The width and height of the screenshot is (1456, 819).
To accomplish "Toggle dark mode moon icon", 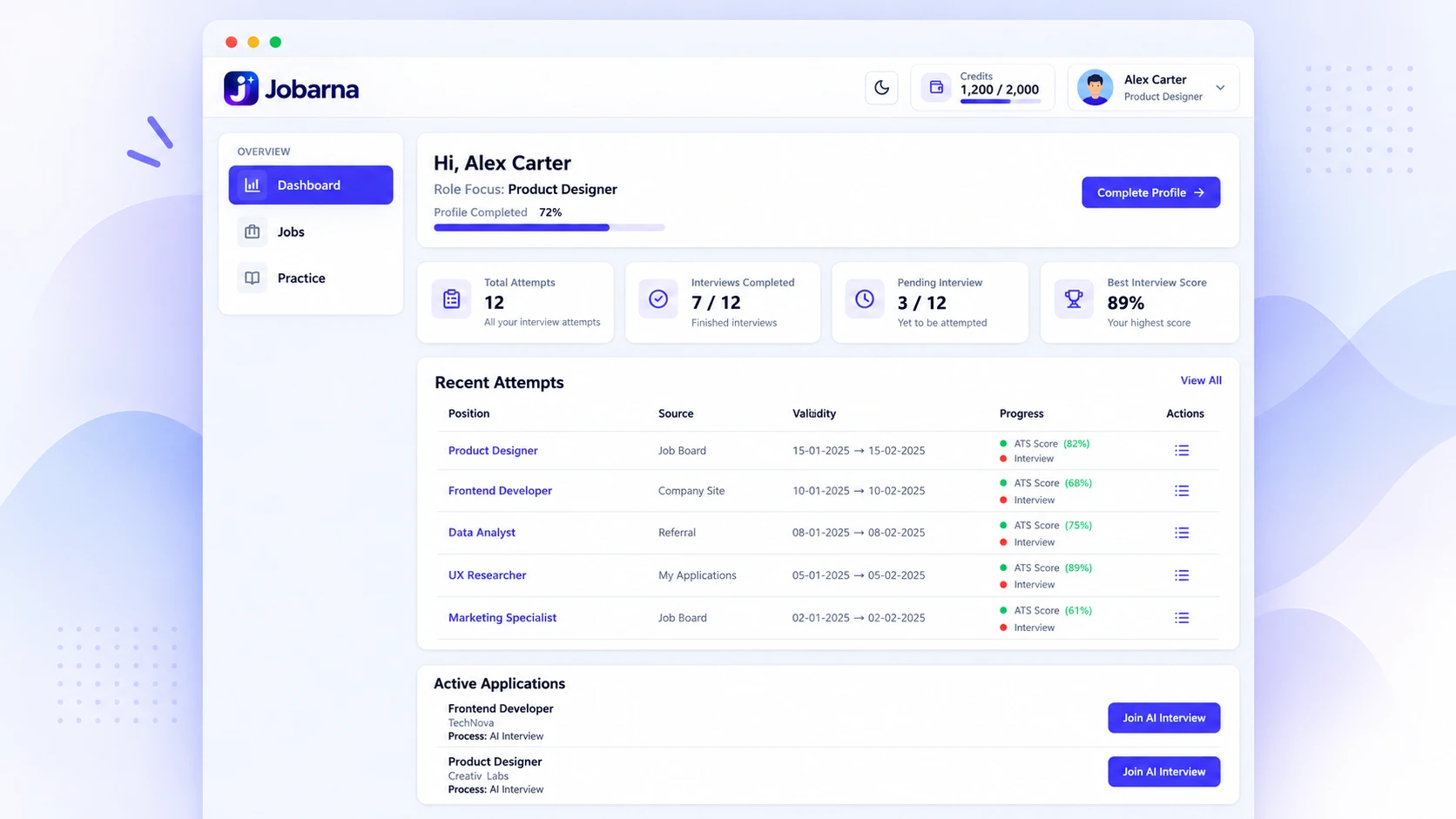I will point(881,87).
